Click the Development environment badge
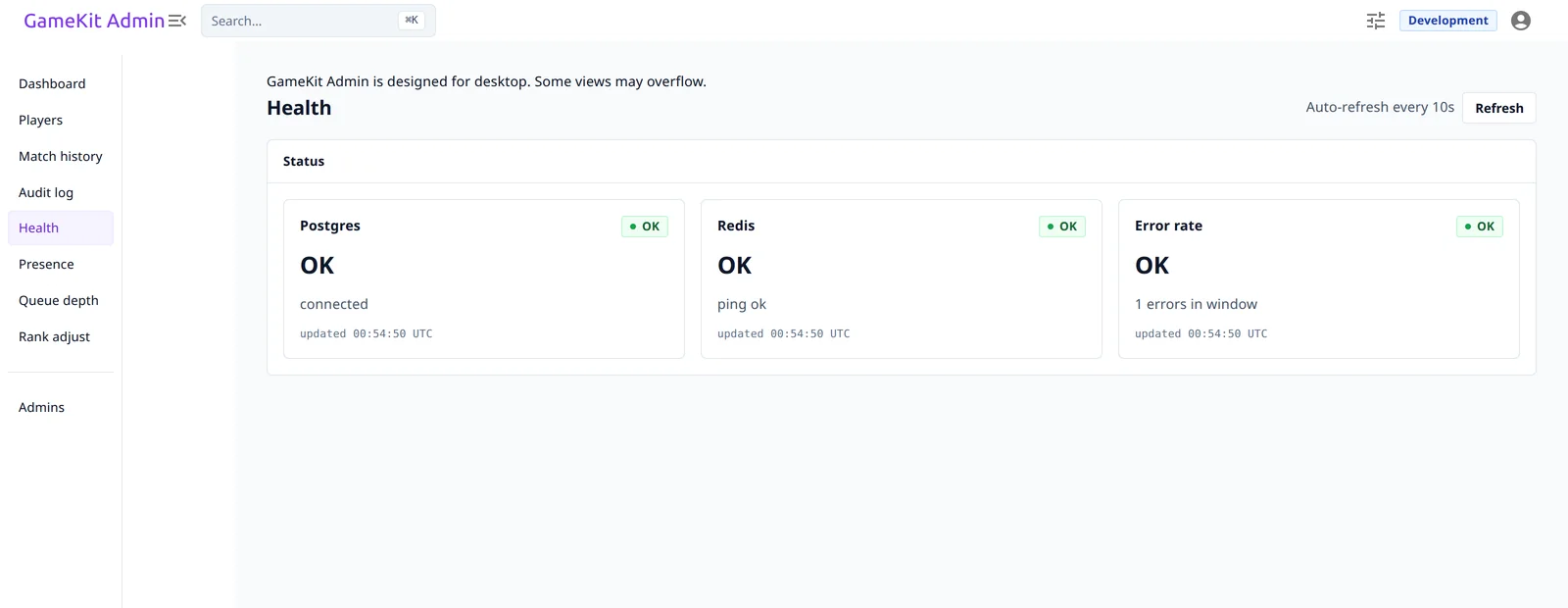1568x608 pixels. click(x=1447, y=21)
